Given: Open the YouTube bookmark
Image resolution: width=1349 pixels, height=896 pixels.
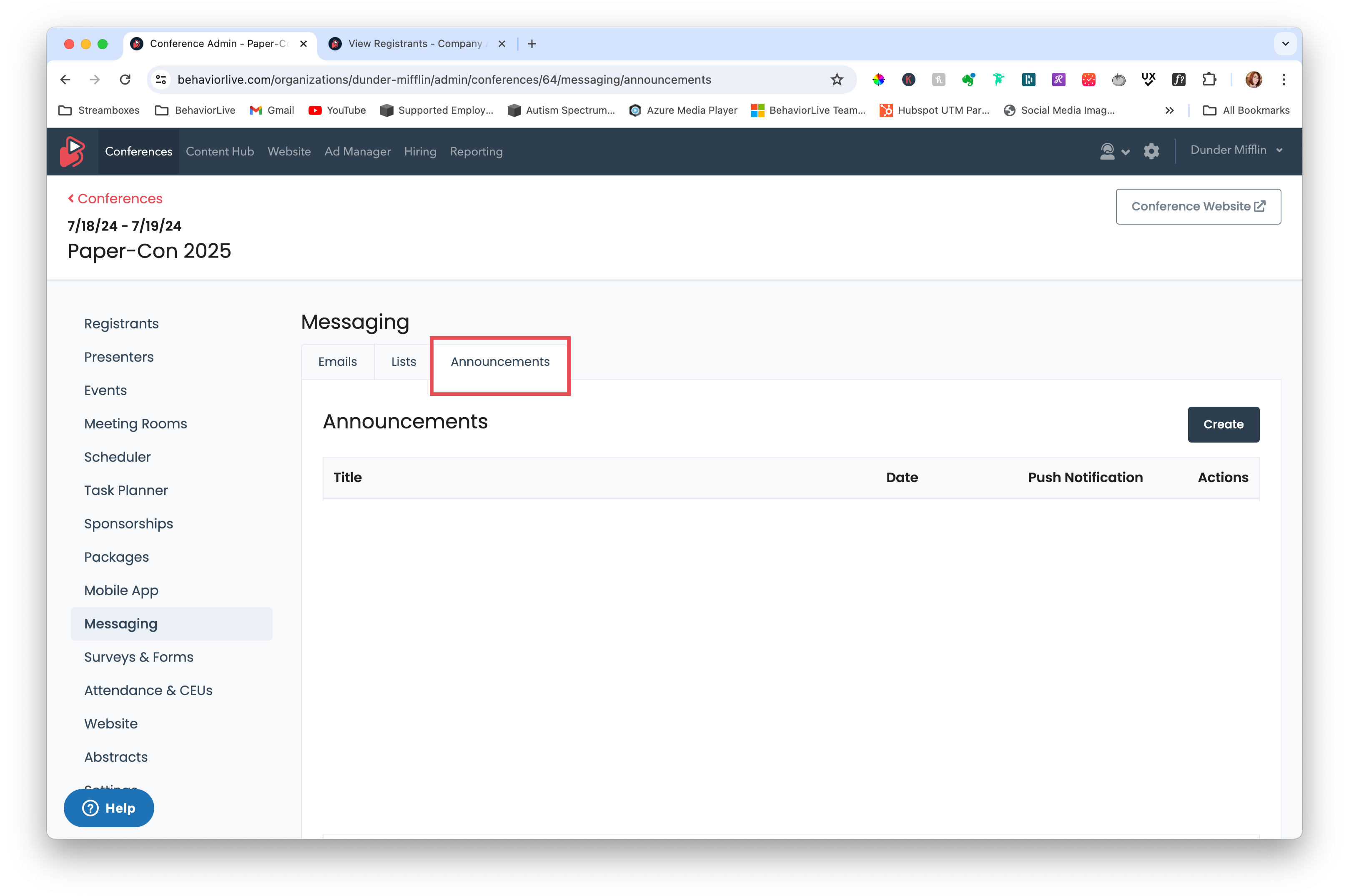Looking at the screenshot, I should pyautogui.click(x=337, y=110).
